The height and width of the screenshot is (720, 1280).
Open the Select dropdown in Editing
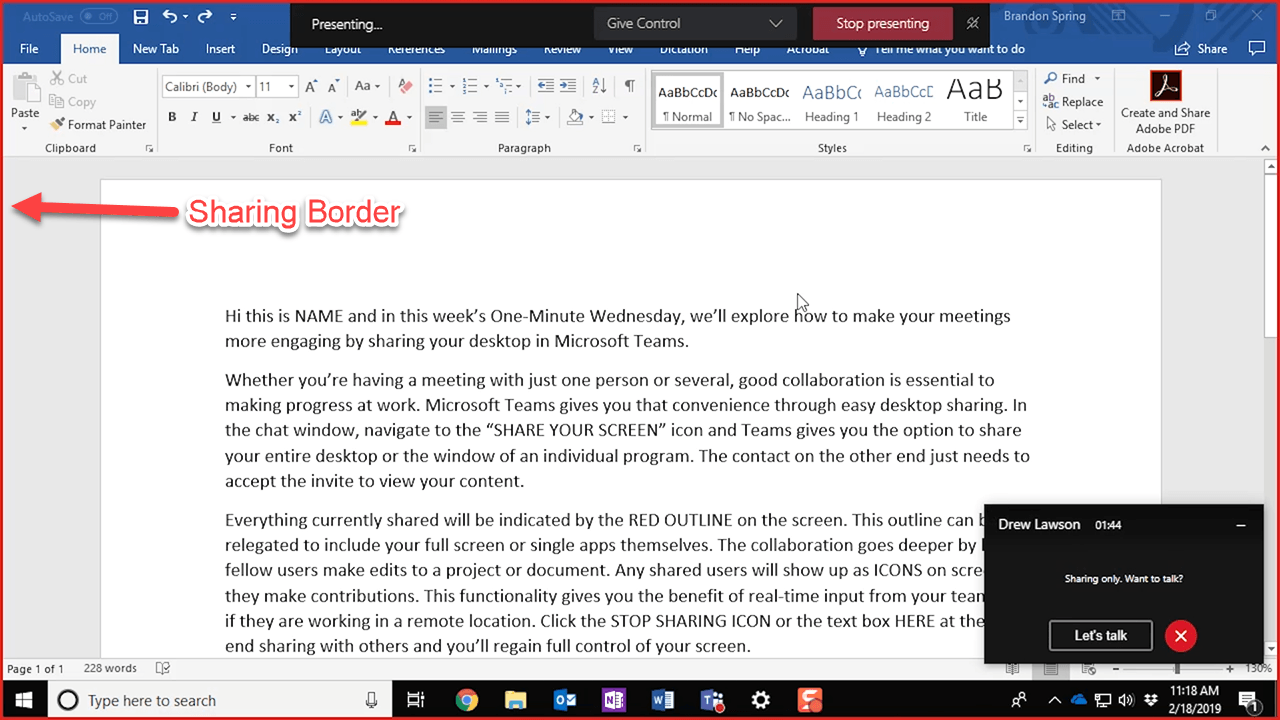[1073, 125]
